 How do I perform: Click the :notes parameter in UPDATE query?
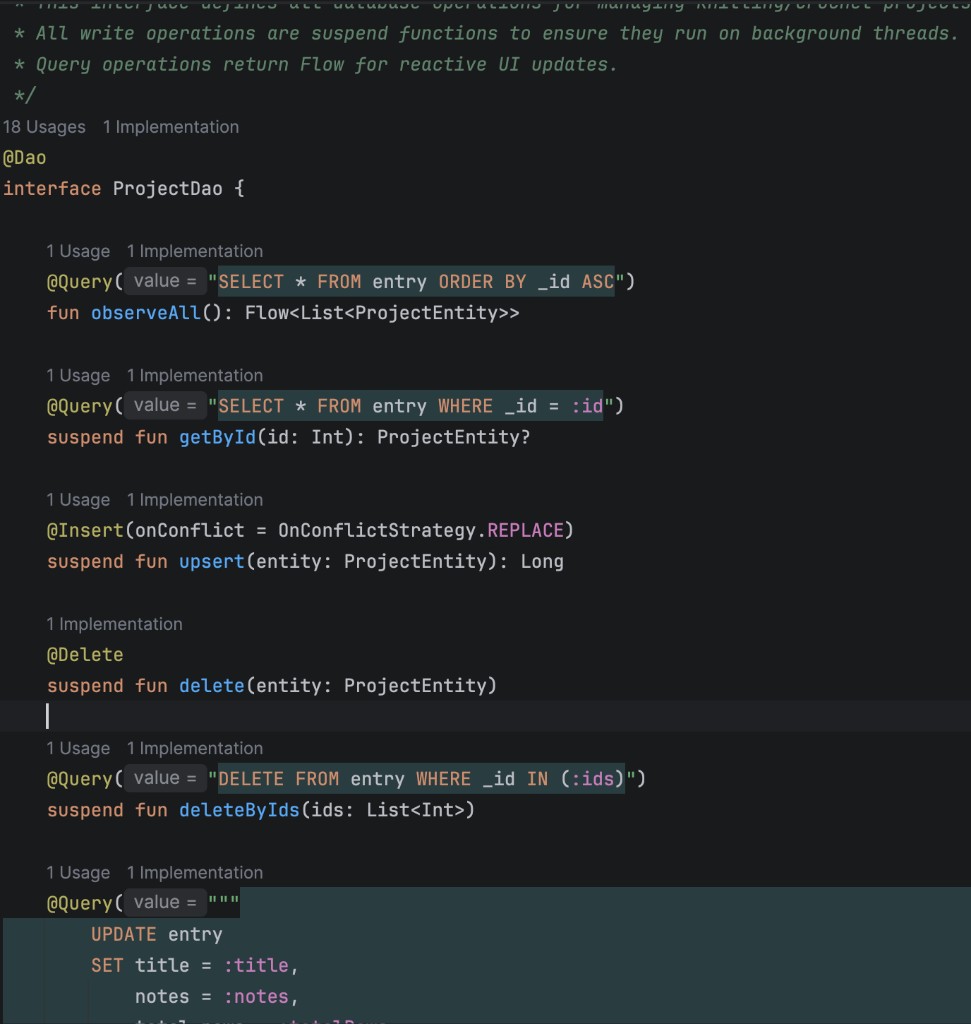(256, 997)
